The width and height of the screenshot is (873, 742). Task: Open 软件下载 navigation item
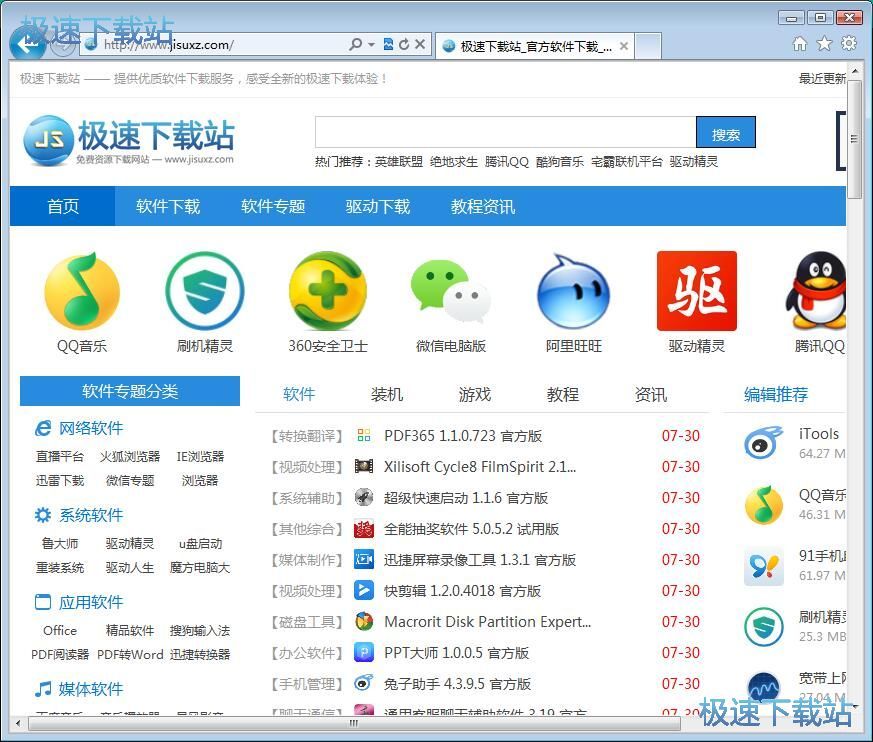point(168,206)
